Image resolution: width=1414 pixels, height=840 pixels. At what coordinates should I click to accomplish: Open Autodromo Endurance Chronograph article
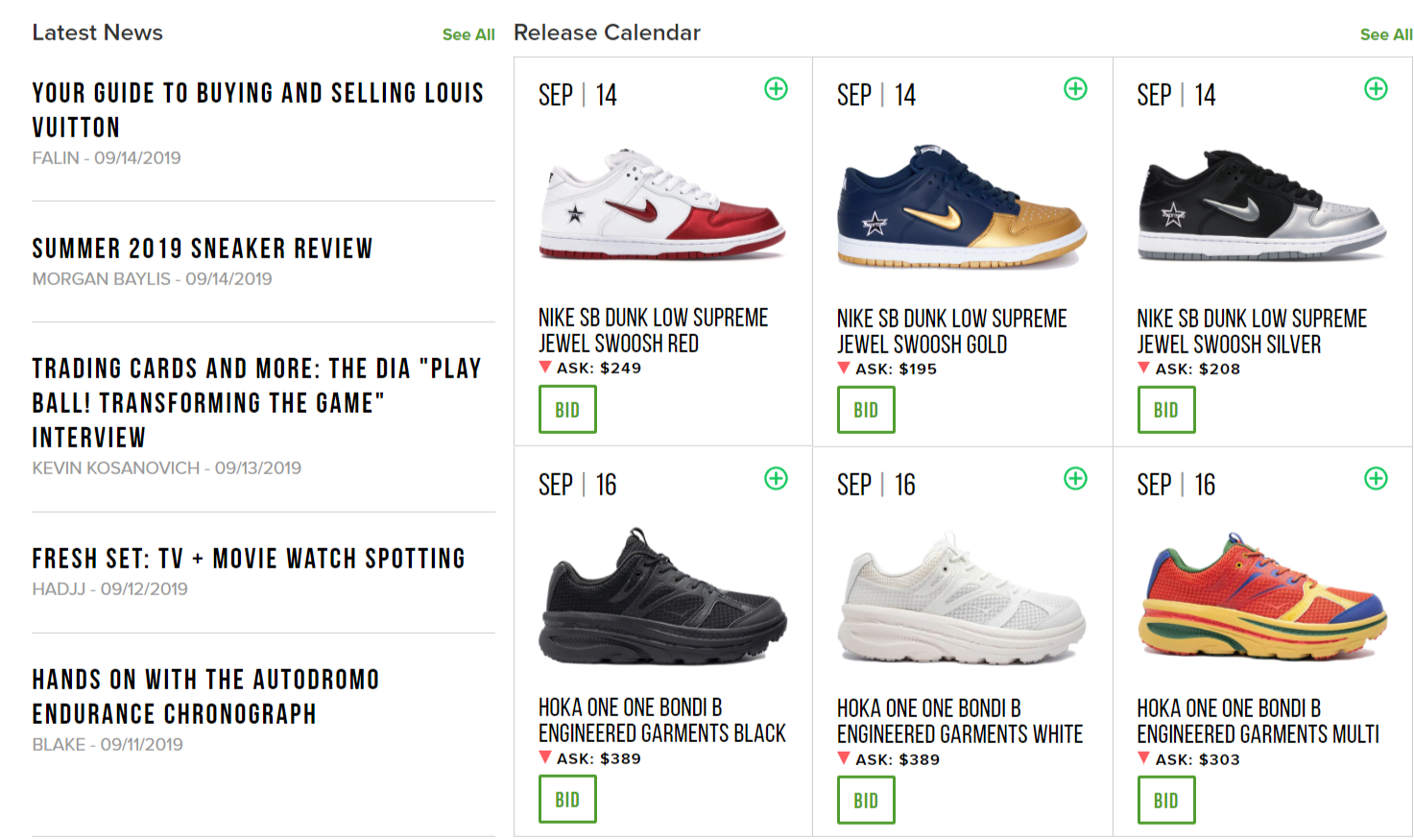click(x=205, y=697)
